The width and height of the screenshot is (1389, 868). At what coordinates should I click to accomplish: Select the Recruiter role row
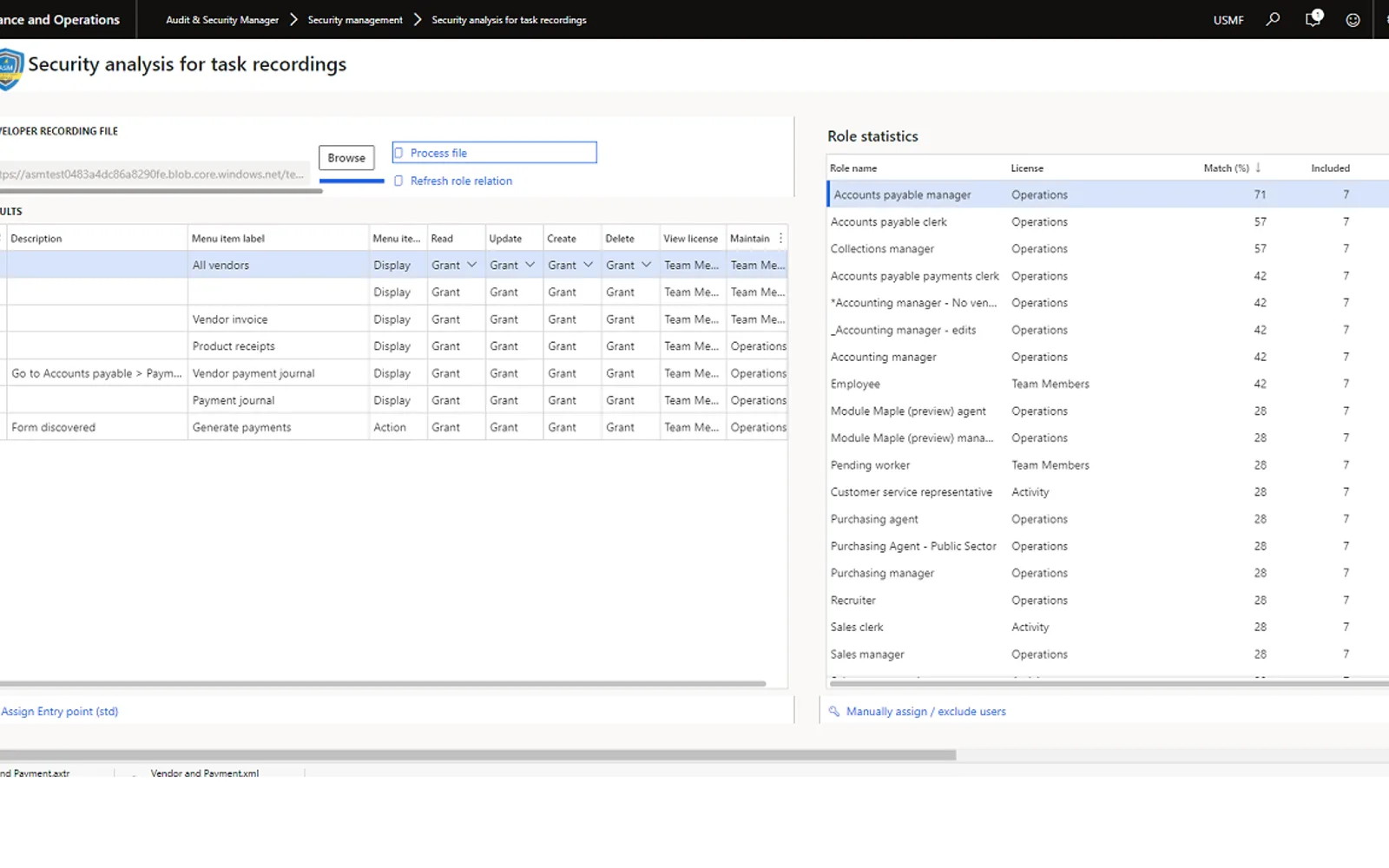click(x=1108, y=600)
